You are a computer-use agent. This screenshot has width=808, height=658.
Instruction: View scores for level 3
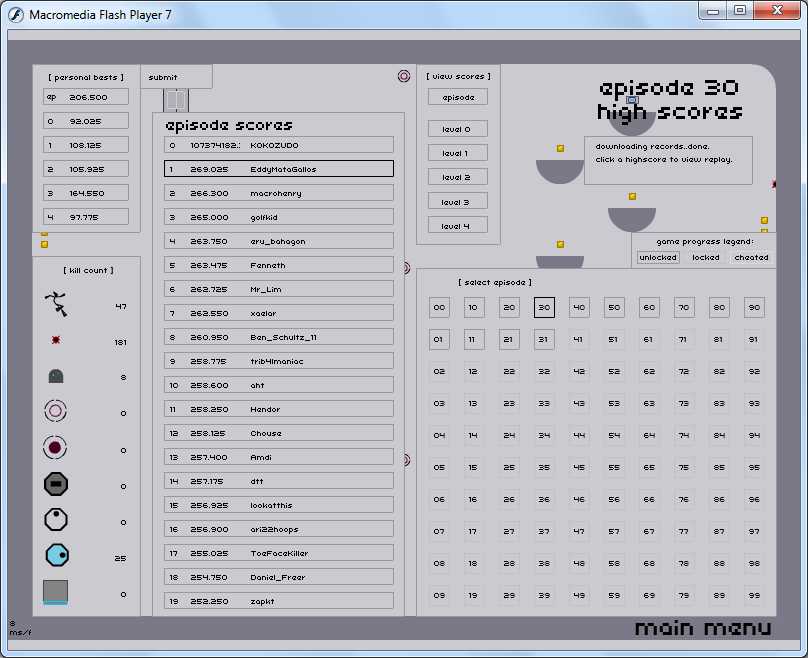tap(457, 202)
